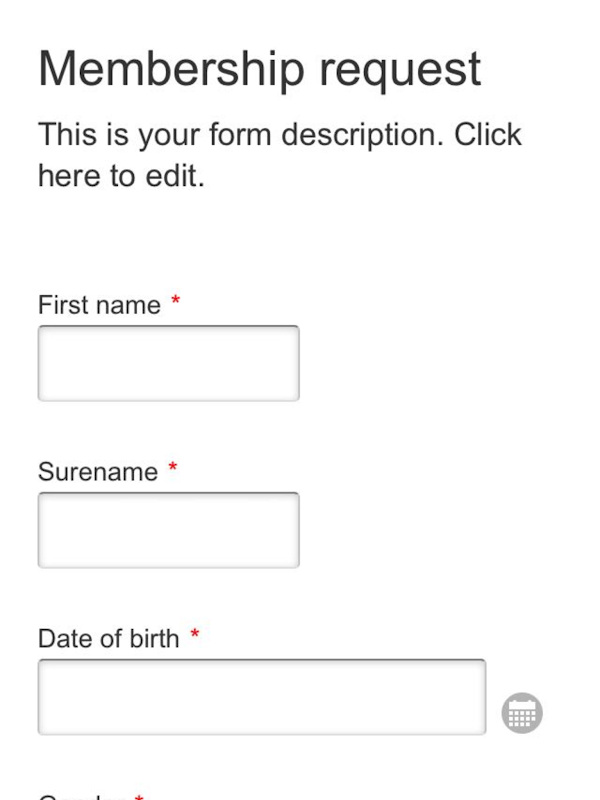Image resolution: width=600 pixels, height=800 pixels.
Task: Click the word request in the title
Action: pyautogui.click(x=401, y=69)
